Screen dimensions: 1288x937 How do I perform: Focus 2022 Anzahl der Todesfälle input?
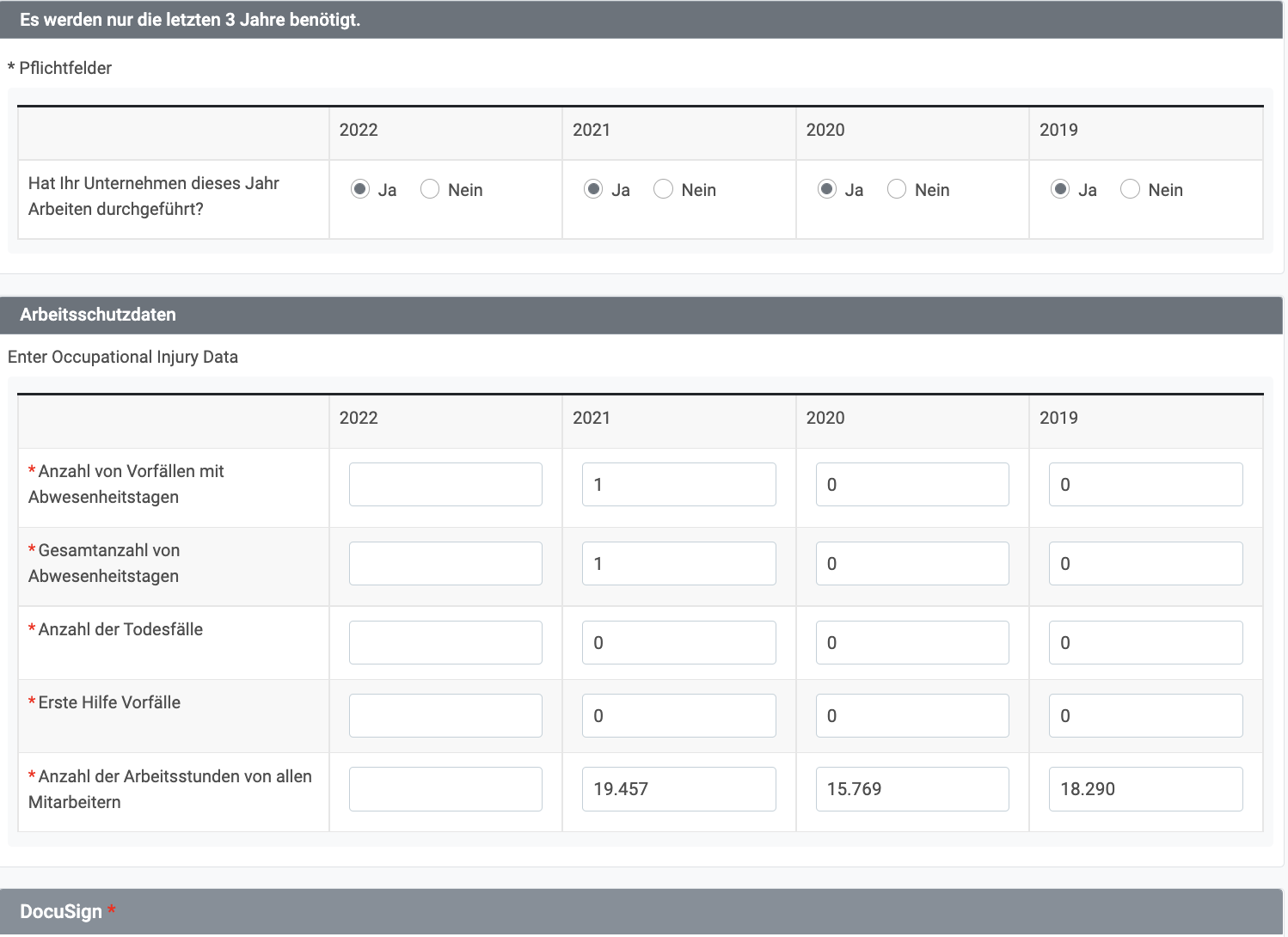445,643
